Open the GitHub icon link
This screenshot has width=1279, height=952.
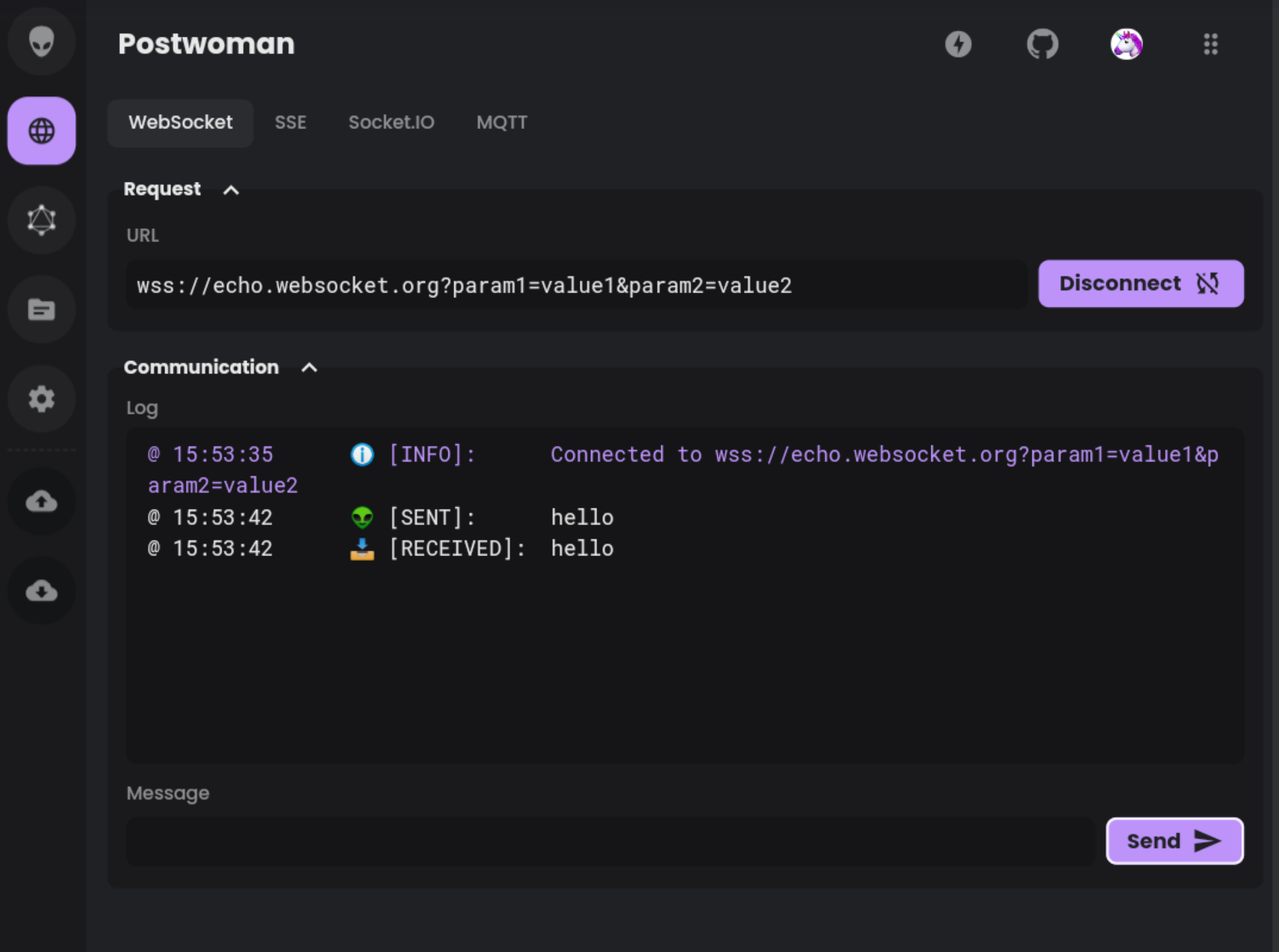click(1042, 44)
